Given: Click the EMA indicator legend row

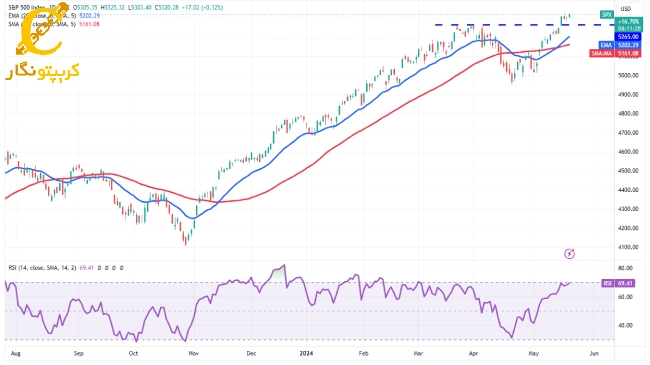Looking at the screenshot, I should [54, 16].
